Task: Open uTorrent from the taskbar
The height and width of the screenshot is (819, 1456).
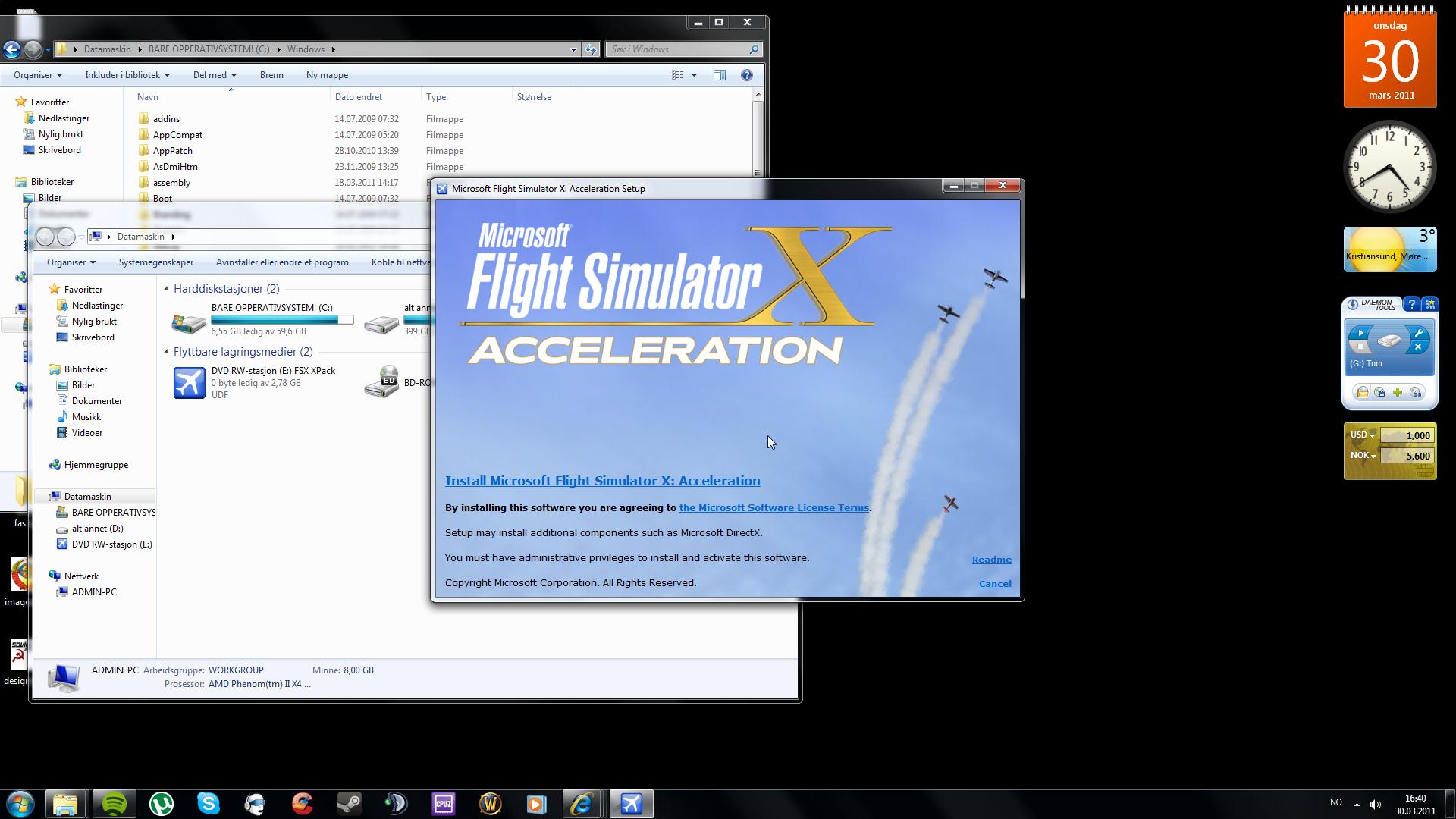Action: click(x=161, y=803)
